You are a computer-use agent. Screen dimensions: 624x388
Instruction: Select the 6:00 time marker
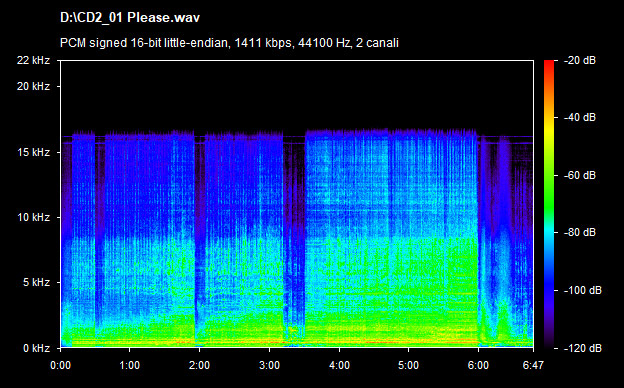click(478, 365)
